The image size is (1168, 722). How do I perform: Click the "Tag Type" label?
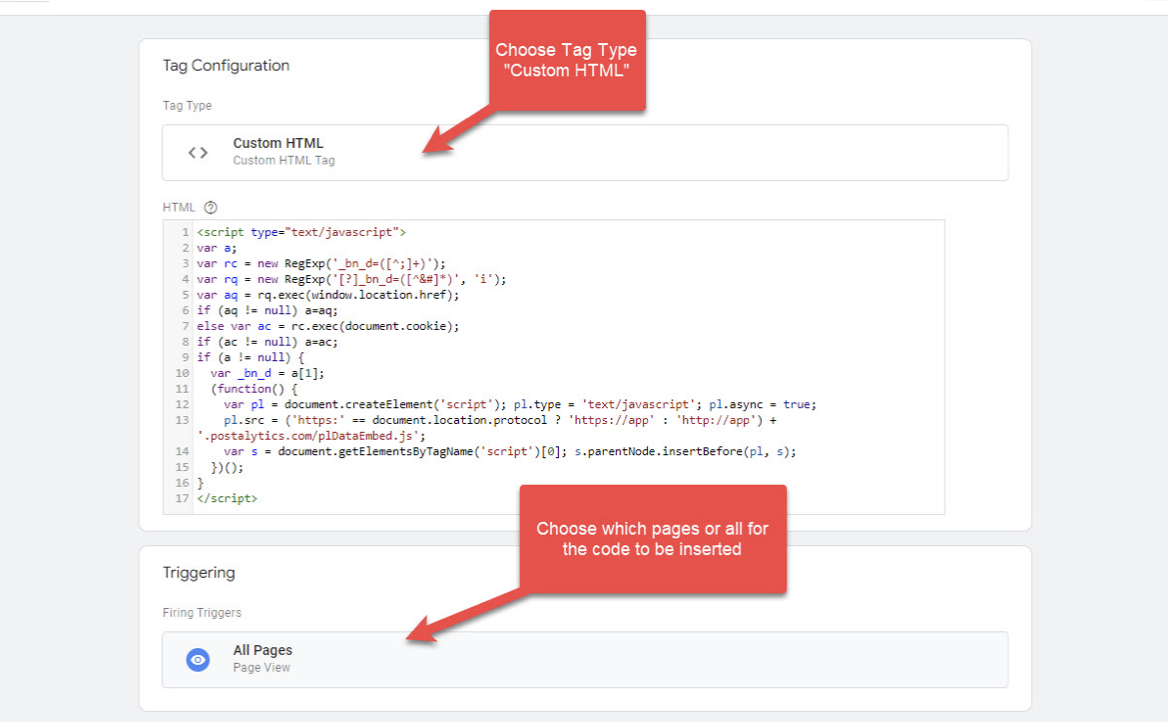point(187,106)
